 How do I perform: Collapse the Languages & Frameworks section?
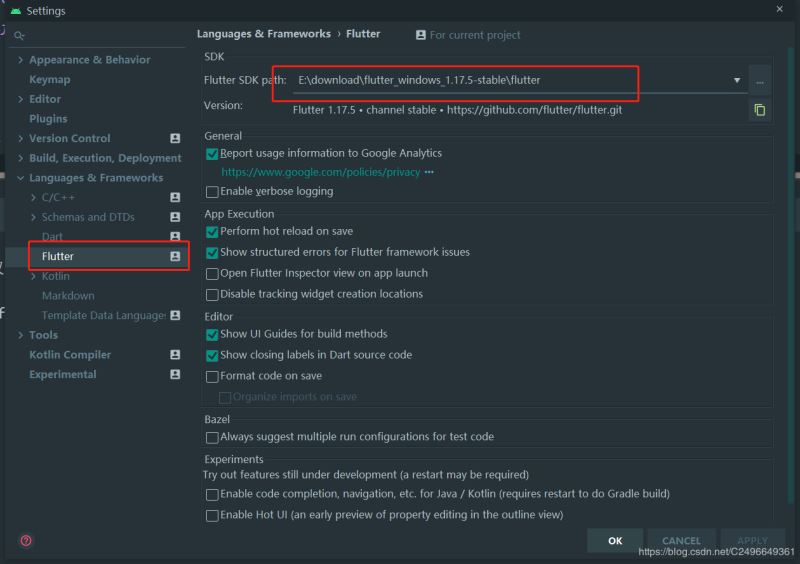coord(21,178)
